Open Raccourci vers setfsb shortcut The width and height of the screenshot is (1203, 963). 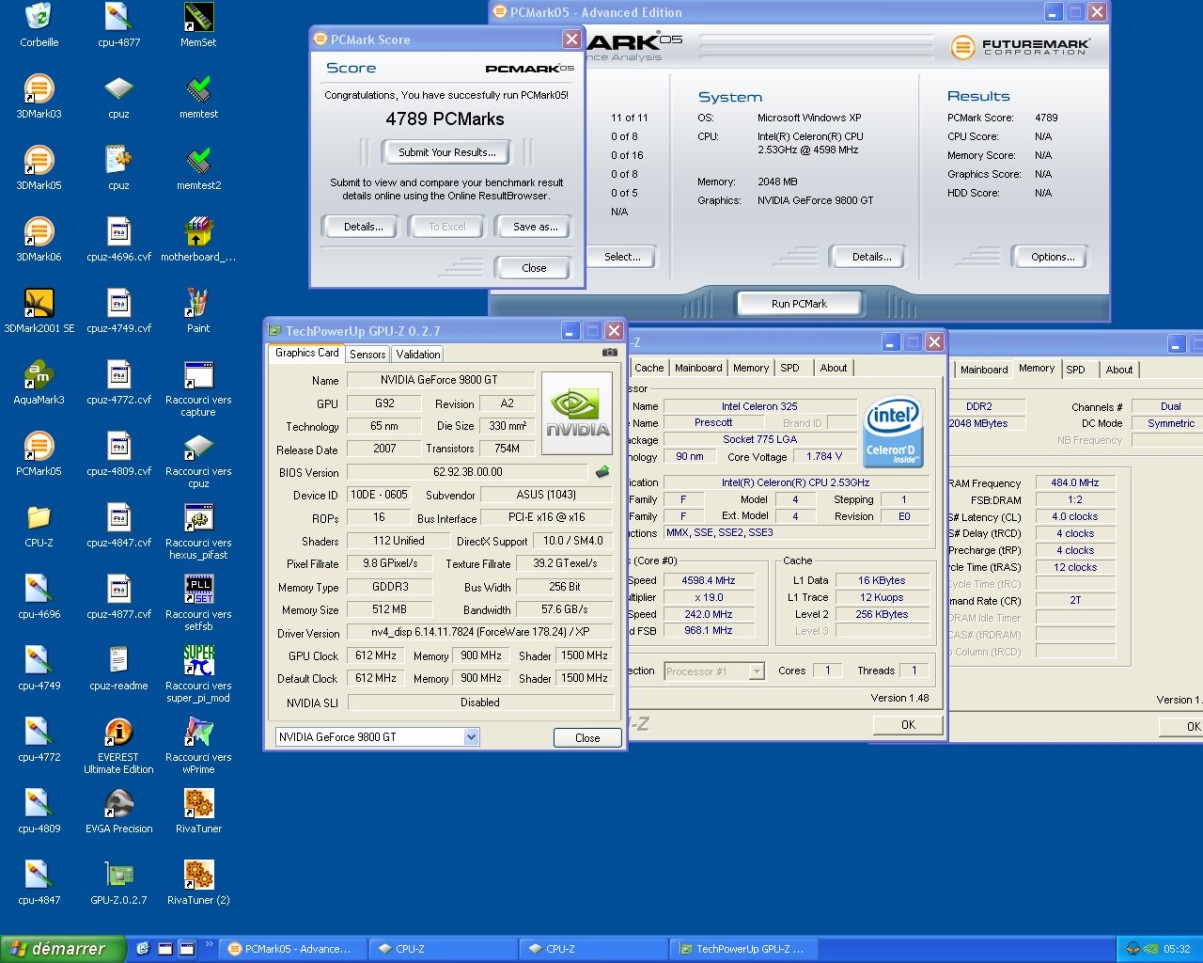(x=198, y=589)
